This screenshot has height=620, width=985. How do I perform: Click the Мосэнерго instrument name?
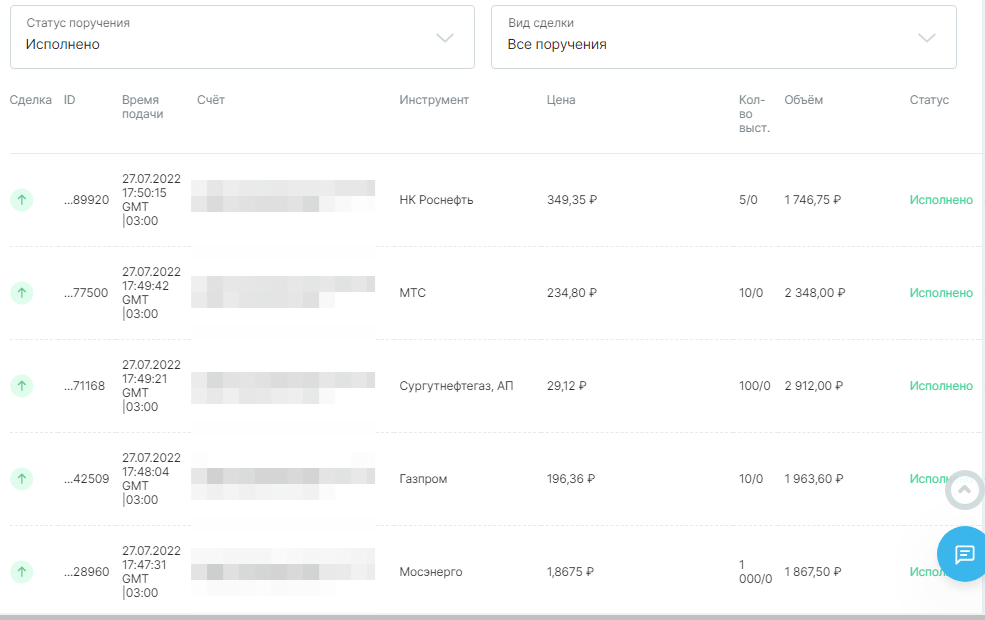point(430,572)
